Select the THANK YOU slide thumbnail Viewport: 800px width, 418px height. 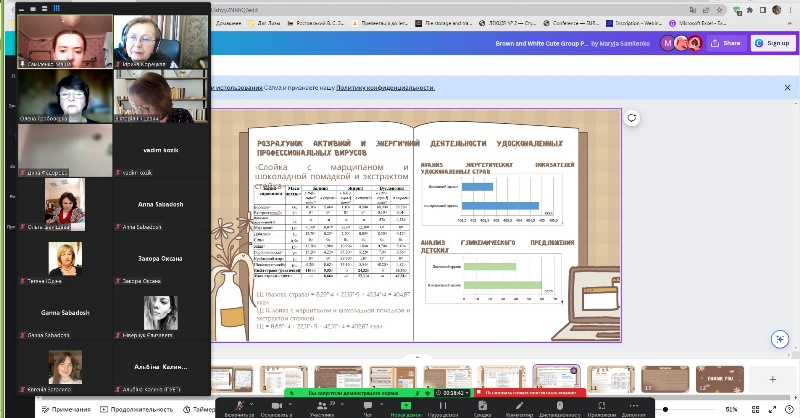pos(719,379)
